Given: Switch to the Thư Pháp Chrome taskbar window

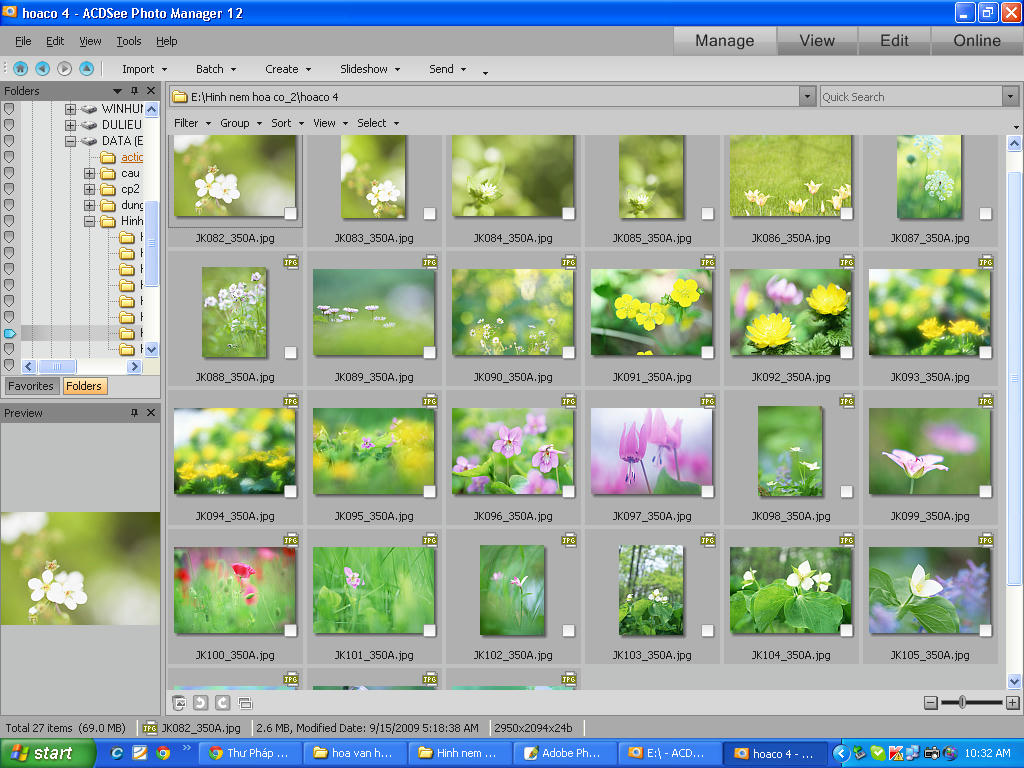Looking at the screenshot, I should (250, 753).
